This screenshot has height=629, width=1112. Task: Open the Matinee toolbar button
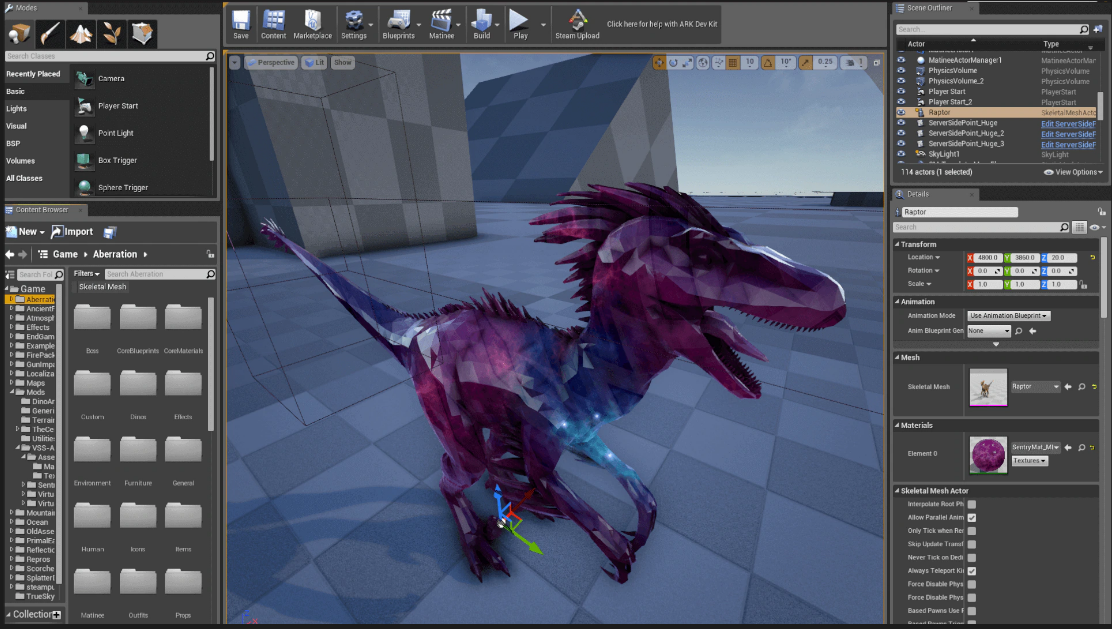(x=441, y=24)
